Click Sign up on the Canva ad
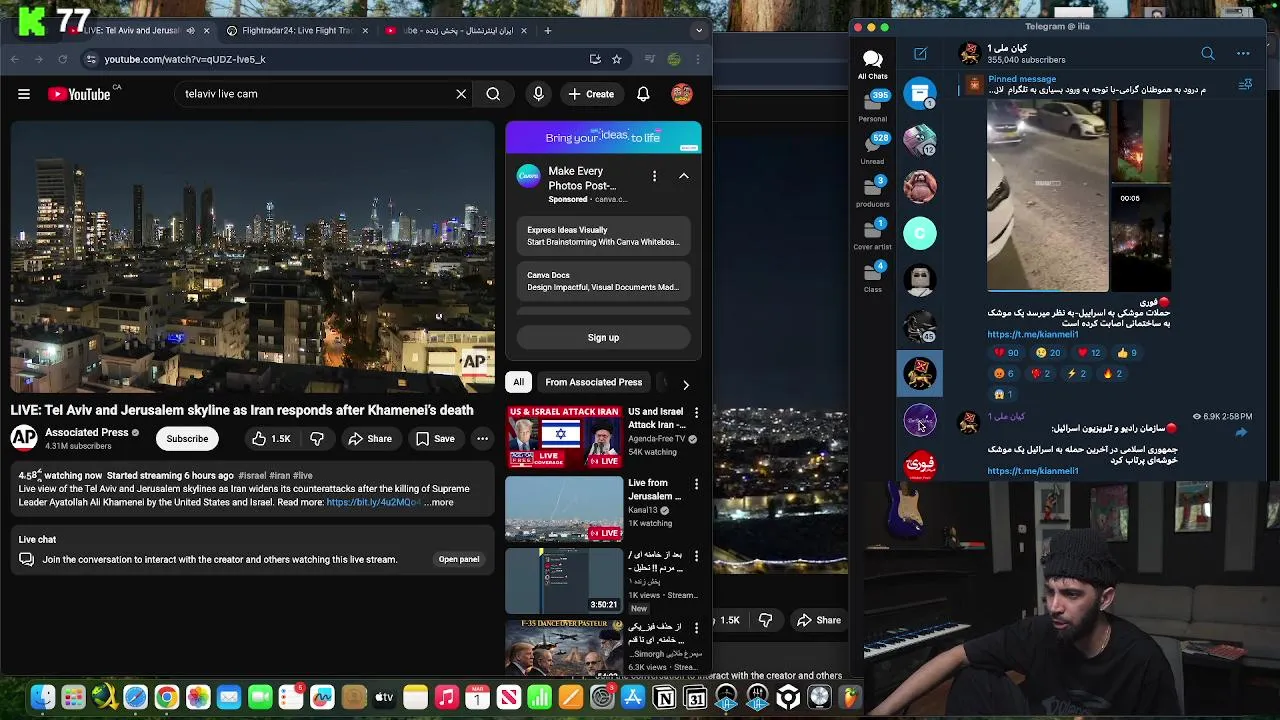The image size is (1280, 720). [603, 338]
